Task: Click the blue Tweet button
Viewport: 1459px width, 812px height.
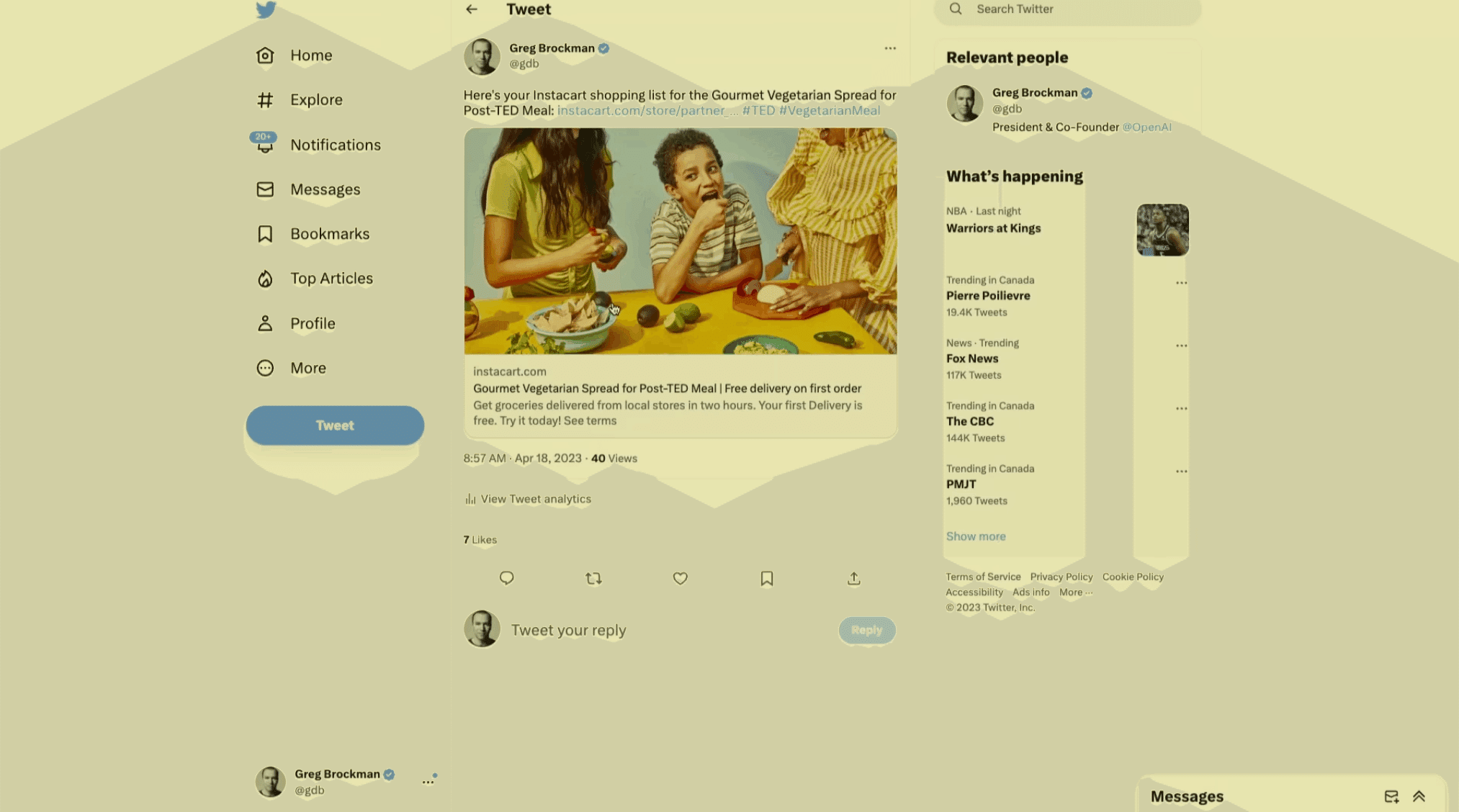Action: click(335, 425)
